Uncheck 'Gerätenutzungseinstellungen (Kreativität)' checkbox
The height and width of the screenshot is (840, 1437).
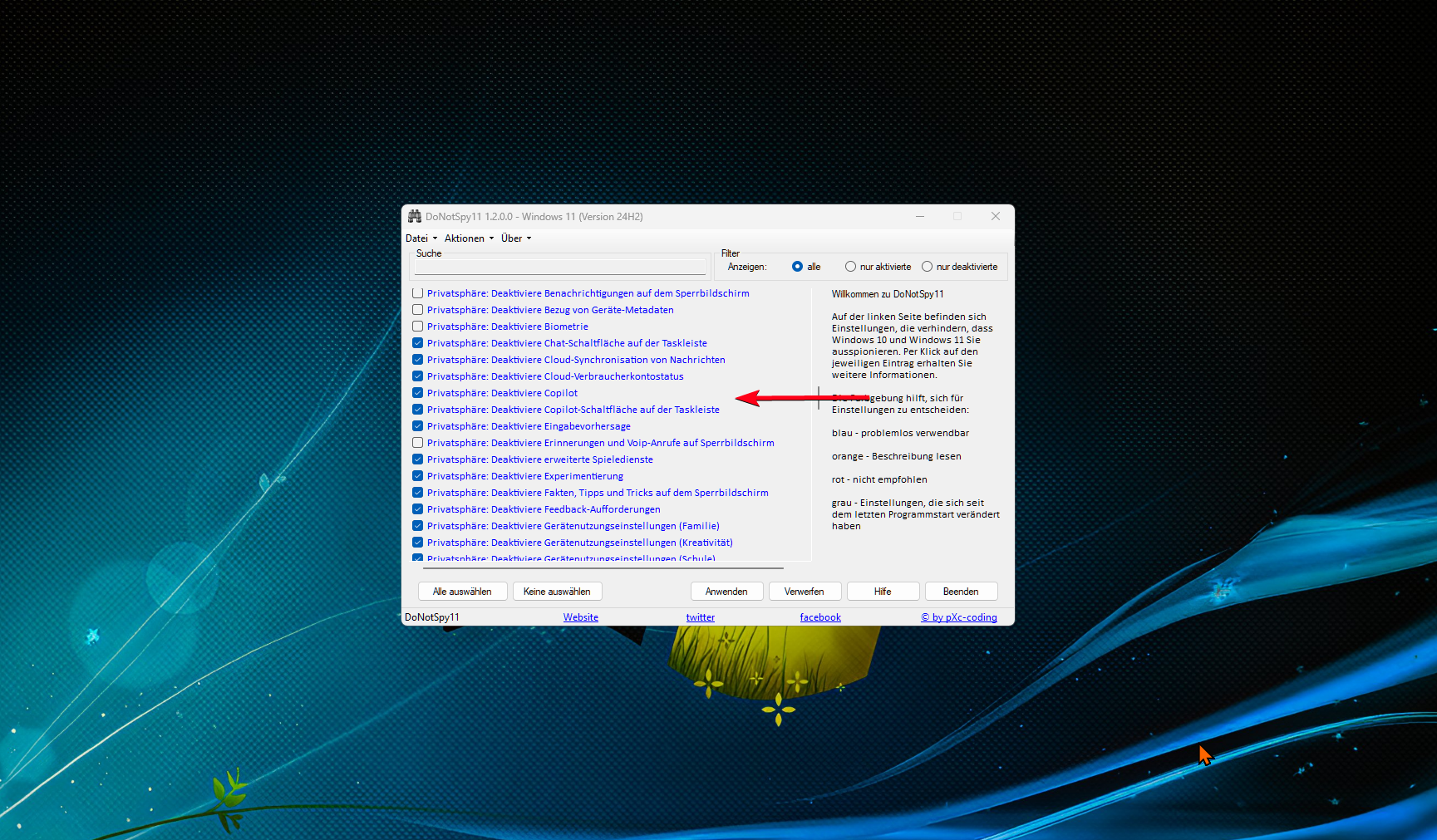coord(418,543)
